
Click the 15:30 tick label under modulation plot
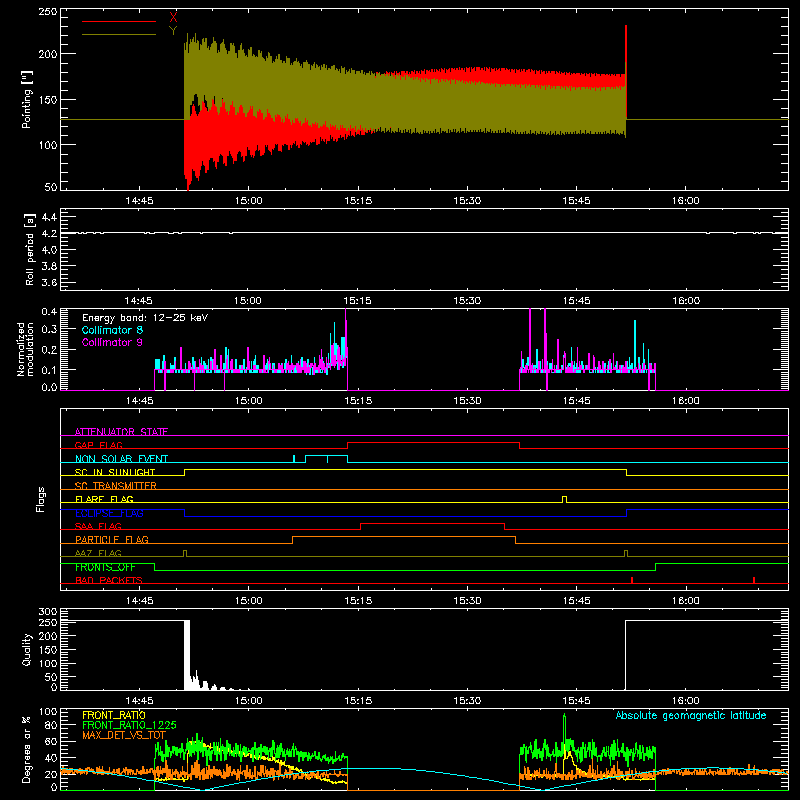tap(467, 401)
